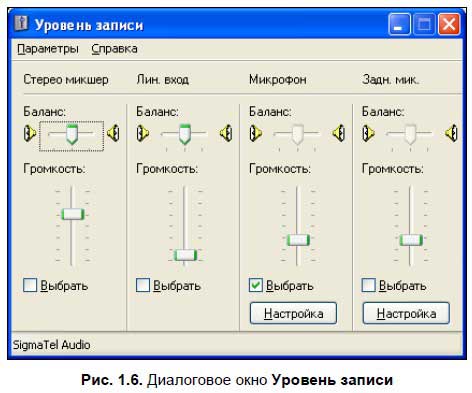Image resolution: width=472 pixels, height=393 pixels.
Task: Click right speaker icon in Лин. вход column
Action: coord(226,133)
